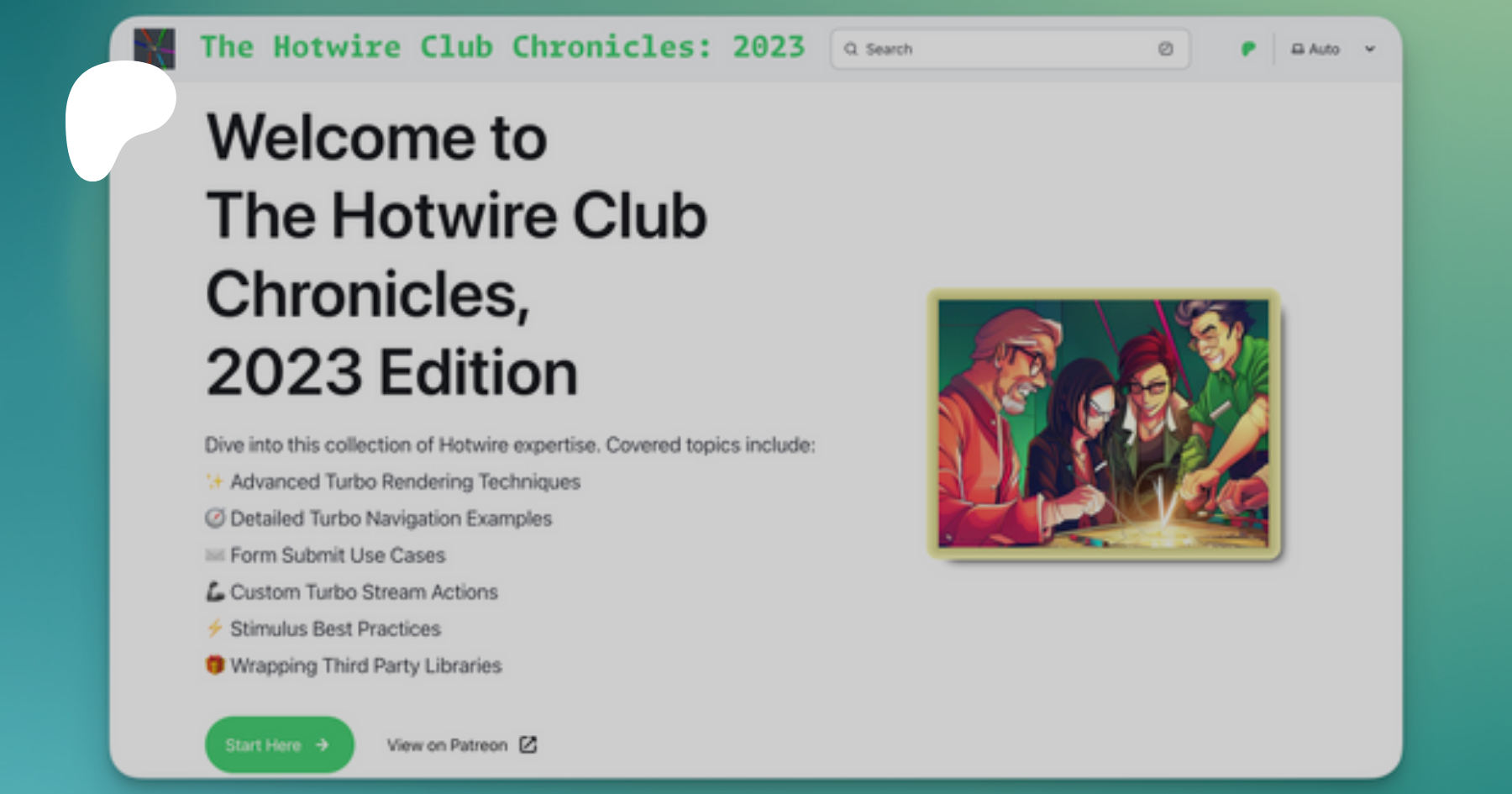Image resolution: width=1512 pixels, height=794 pixels.
Task: Click the slash shortcut icon in search box
Action: (x=1165, y=49)
